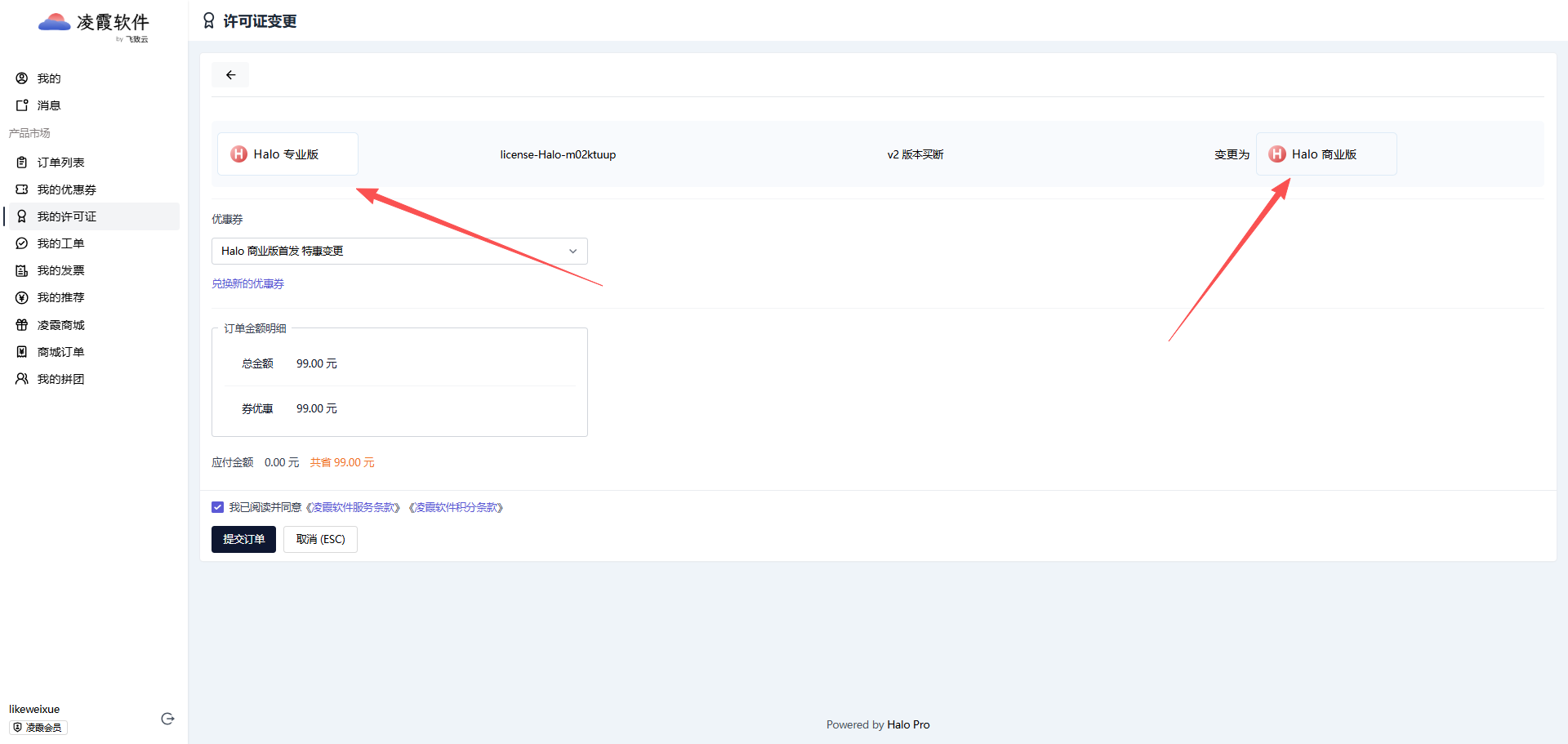The height and width of the screenshot is (744, 1568).
Task: Click the 订单列表 clipboard icon
Action: tap(22, 163)
